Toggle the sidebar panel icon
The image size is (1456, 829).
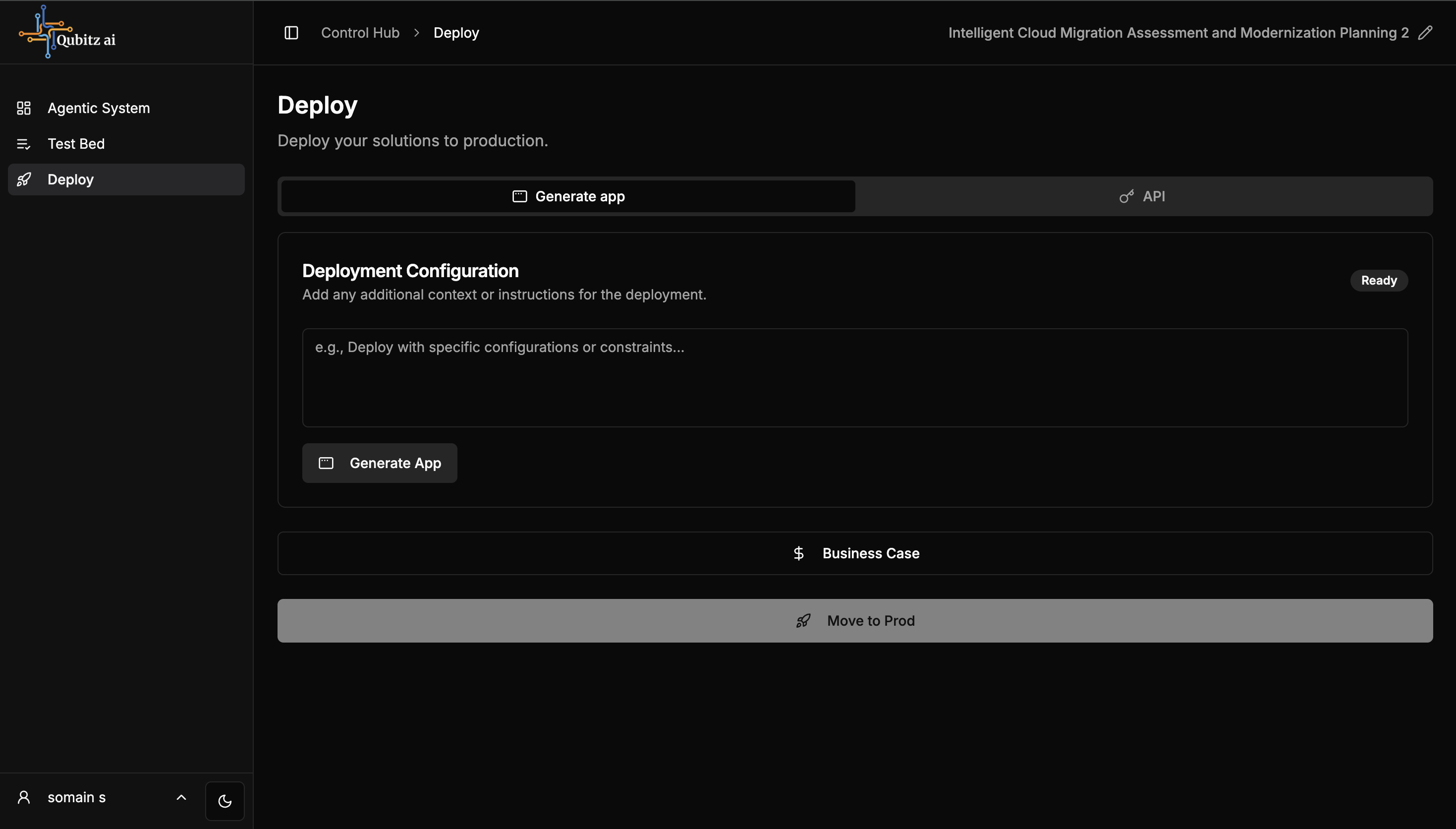(x=291, y=33)
